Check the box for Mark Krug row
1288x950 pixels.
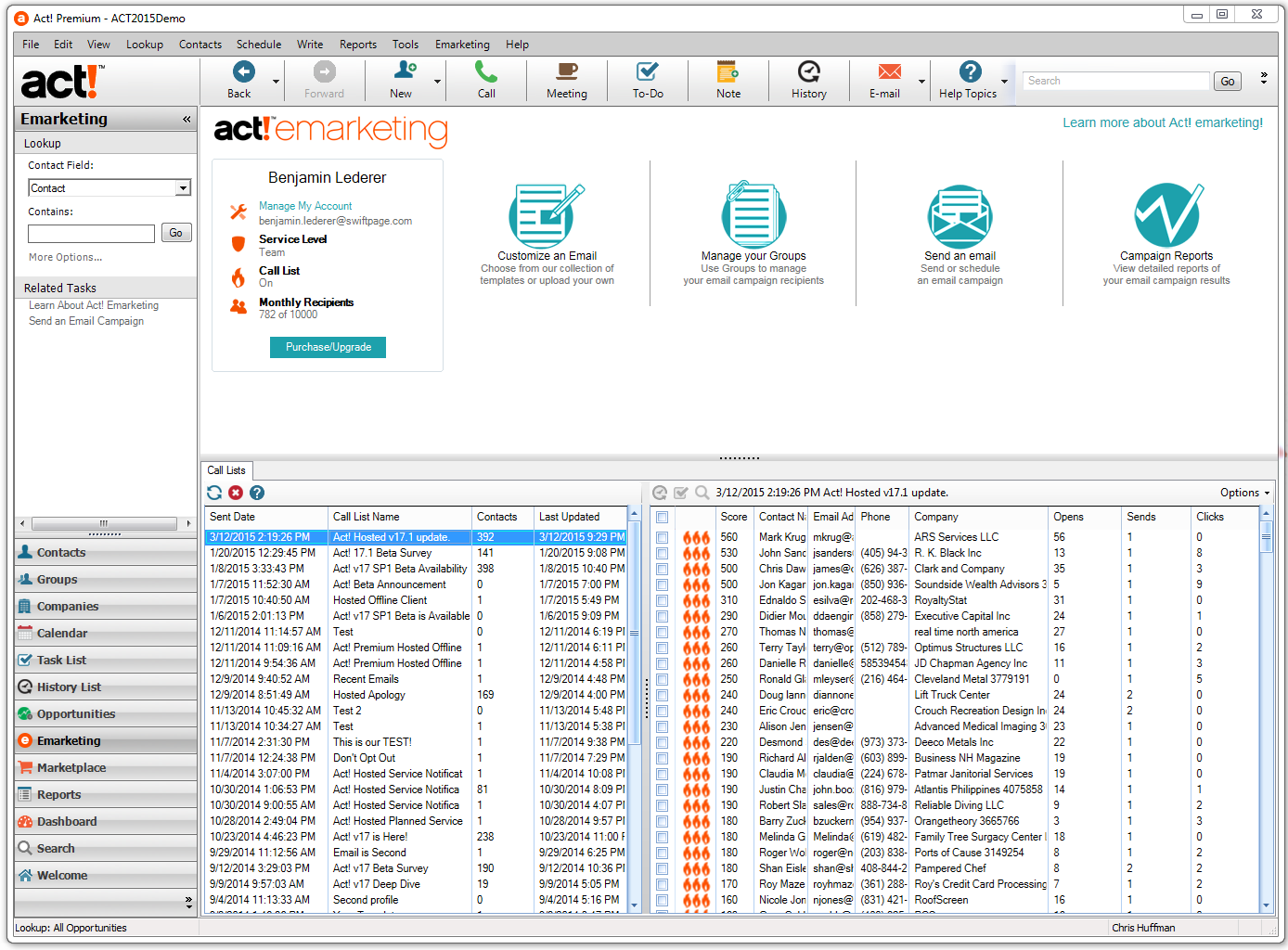point(663,537)
